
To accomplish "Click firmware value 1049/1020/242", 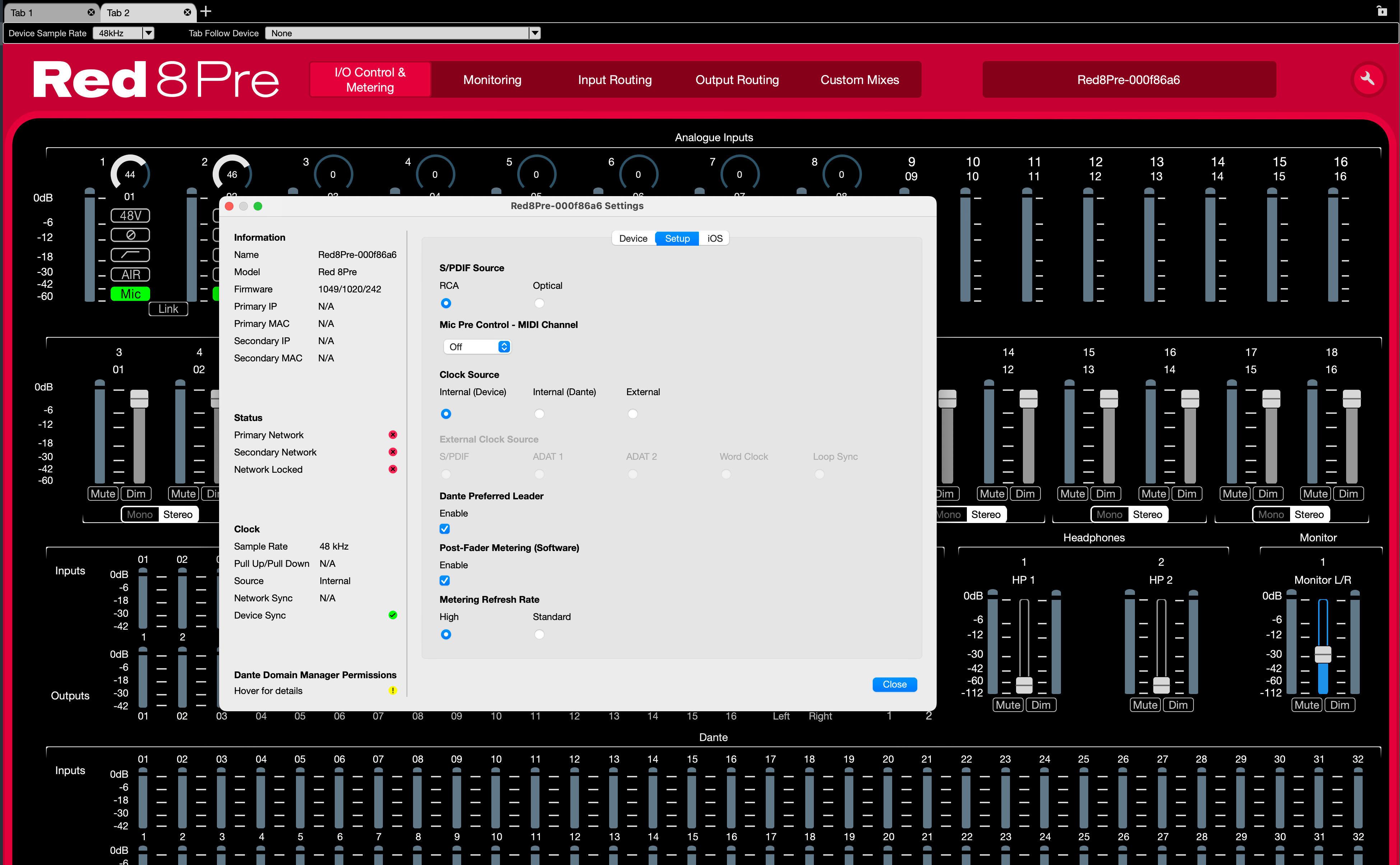I will pos(349,289).
